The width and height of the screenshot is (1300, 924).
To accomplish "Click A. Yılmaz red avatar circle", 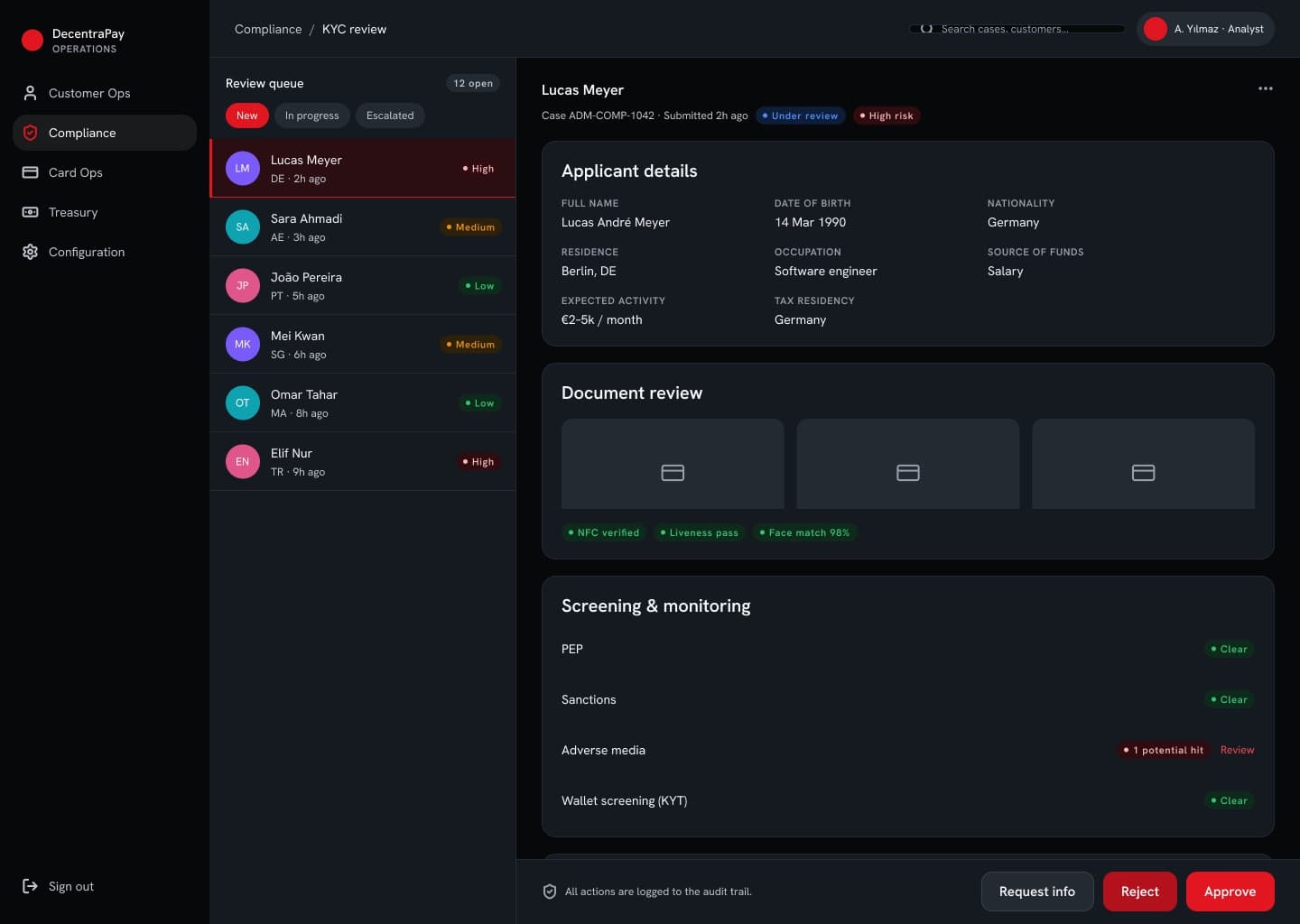I will pos(1156,29).
